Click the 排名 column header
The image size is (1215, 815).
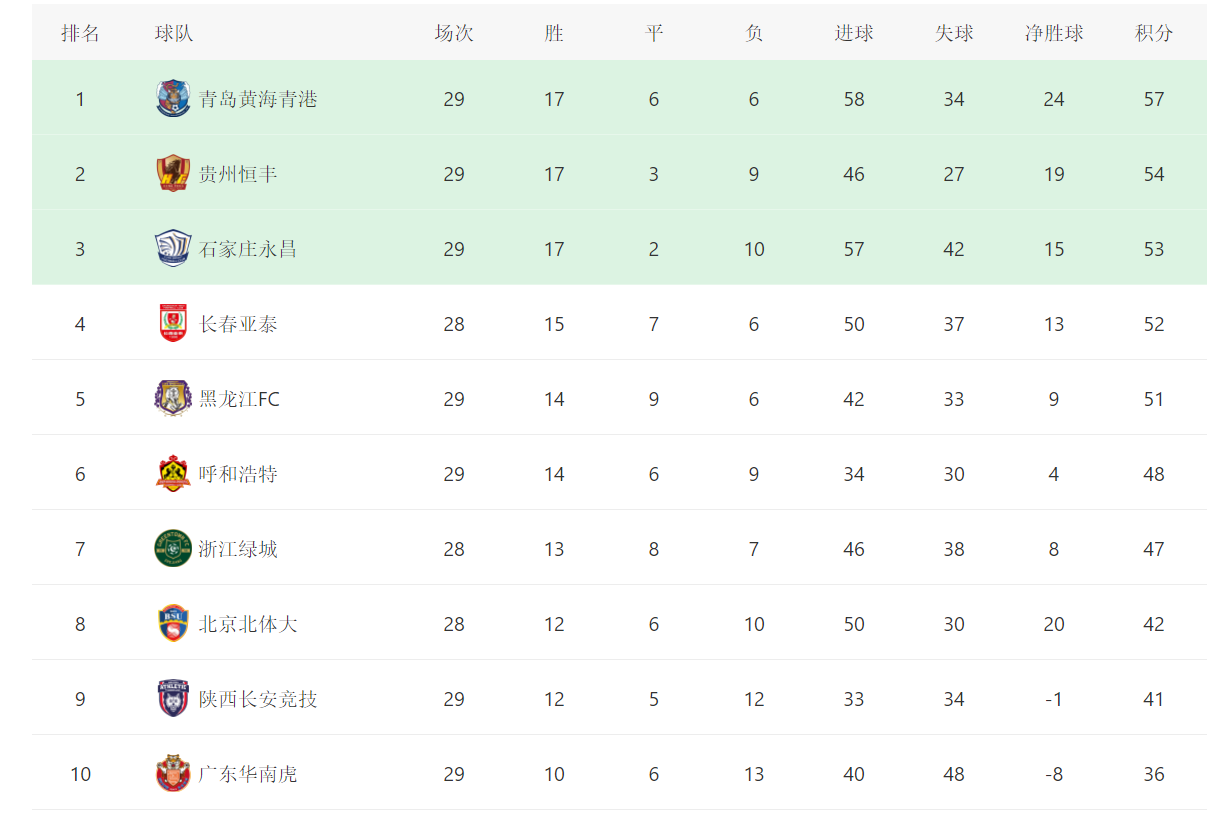coord(80,33)
